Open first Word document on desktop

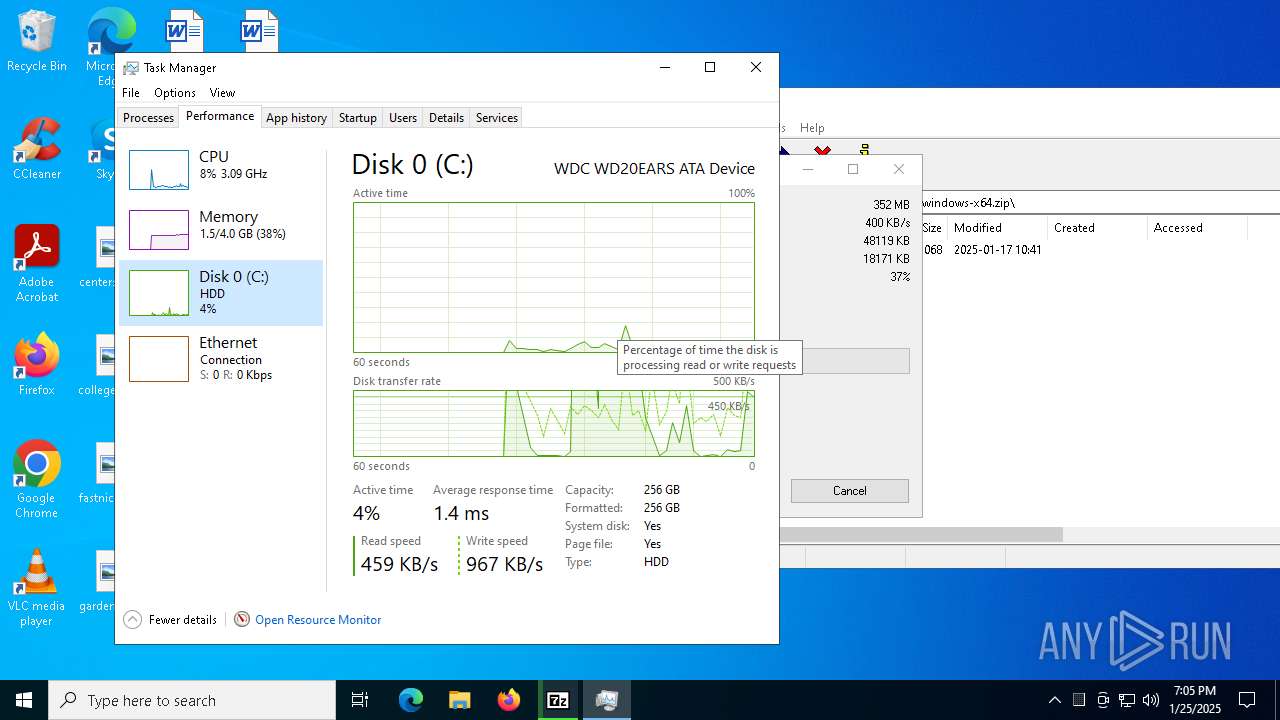[x=184, y=30]
